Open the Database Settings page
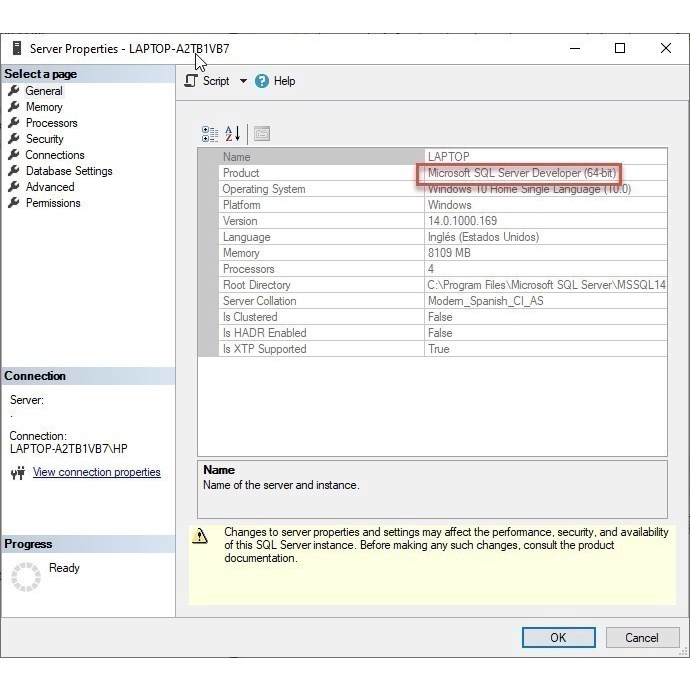This screenshot has height=690, width=690. [69, 171]
